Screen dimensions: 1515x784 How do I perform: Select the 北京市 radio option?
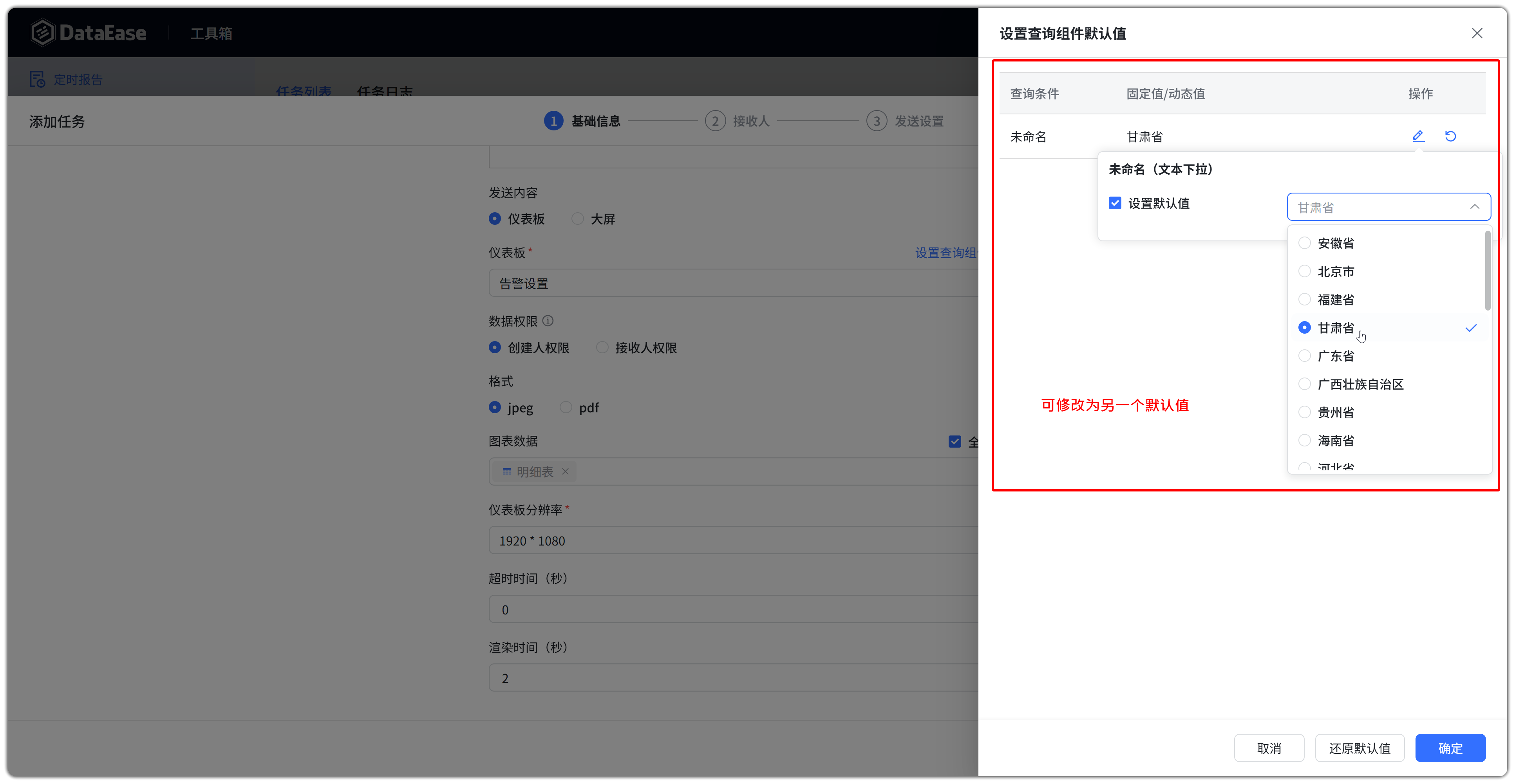click(x=1304, y=271)
